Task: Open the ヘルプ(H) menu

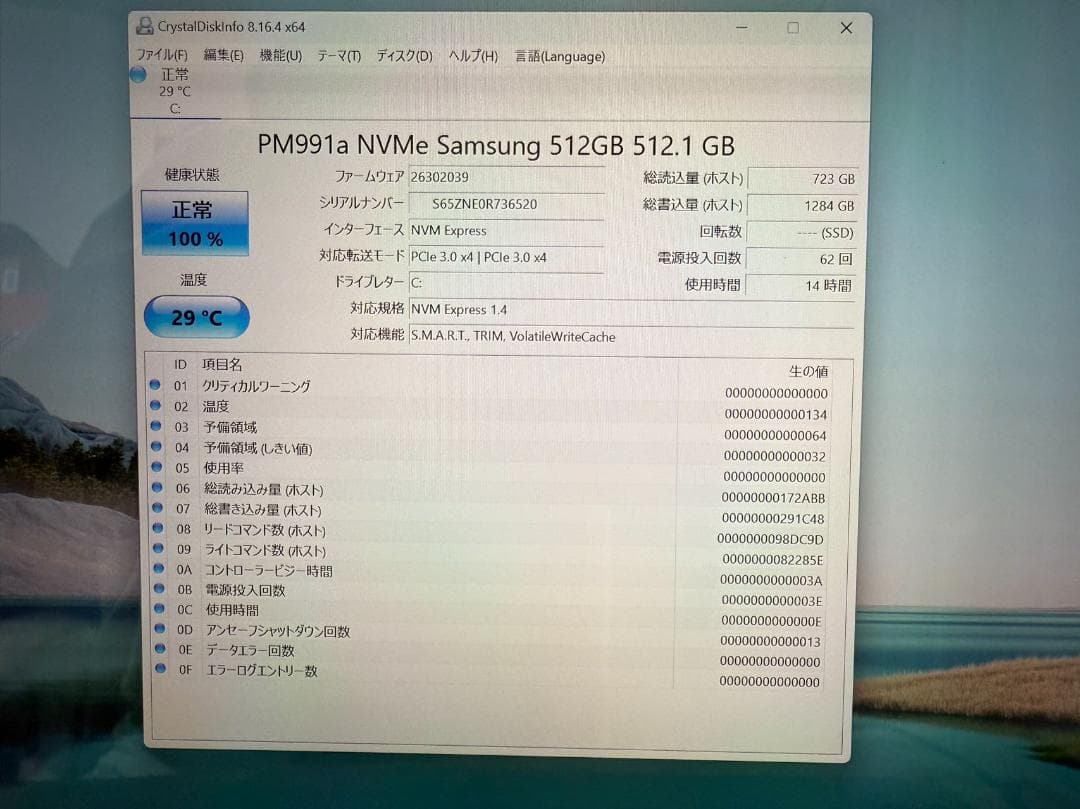Action: pyautogui.click(x=473, y=56)
